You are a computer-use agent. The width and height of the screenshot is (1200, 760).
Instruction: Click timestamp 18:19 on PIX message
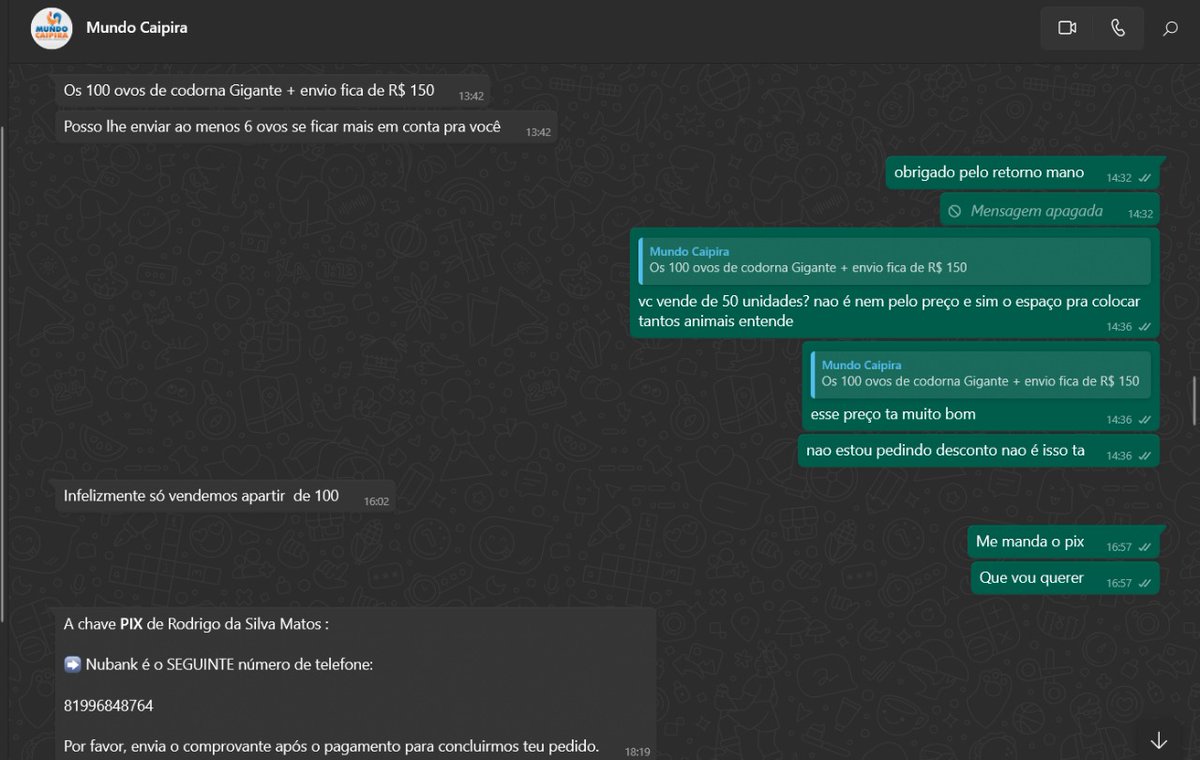coord(637,751)
